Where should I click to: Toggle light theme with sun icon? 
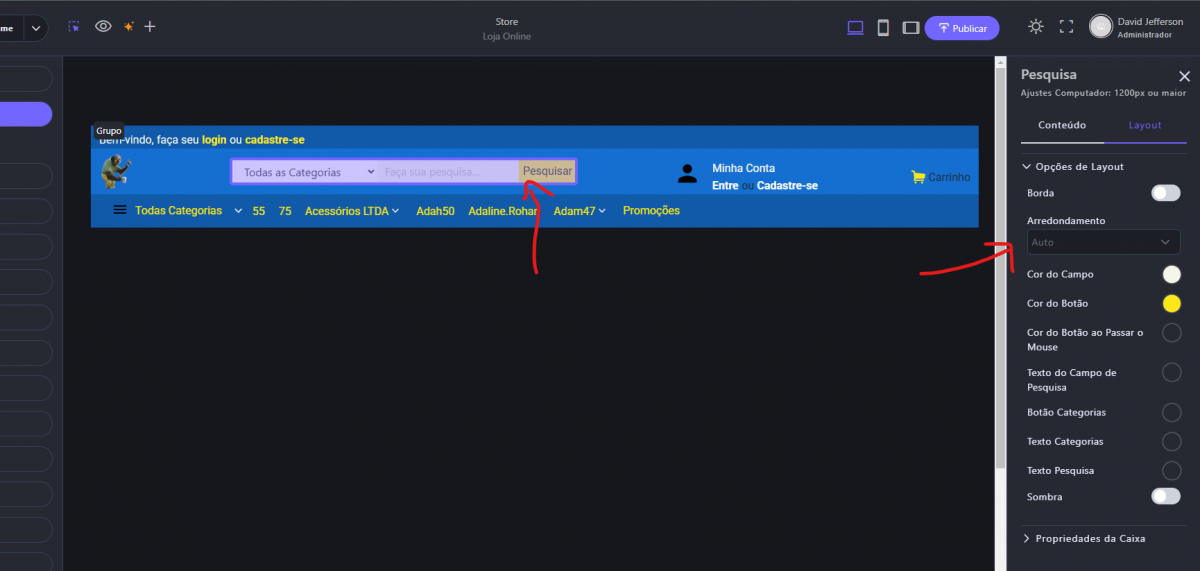coord(1035,27)
